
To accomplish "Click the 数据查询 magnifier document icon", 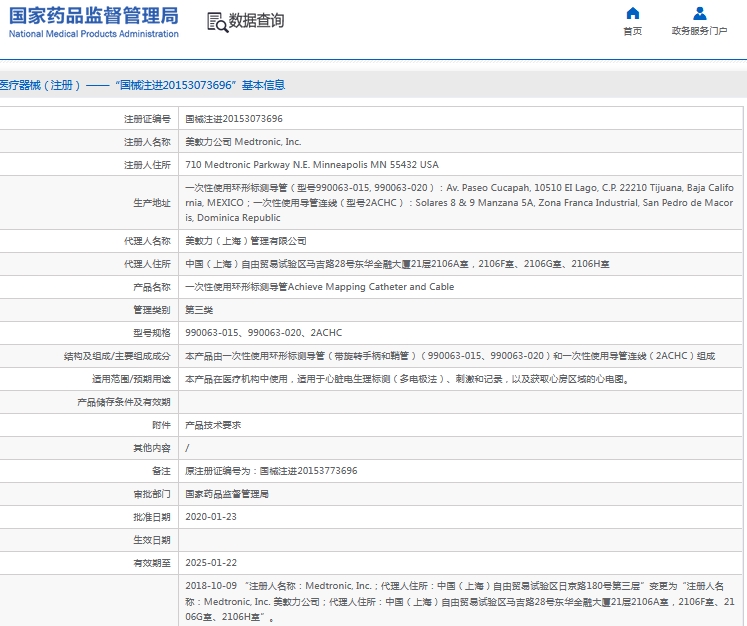I will [218, 22].
